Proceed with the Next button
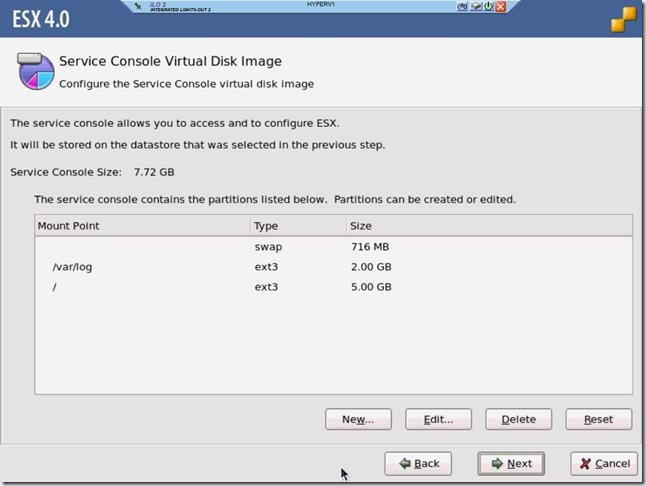This screenshot has height=486, width=646. point(511,463)
